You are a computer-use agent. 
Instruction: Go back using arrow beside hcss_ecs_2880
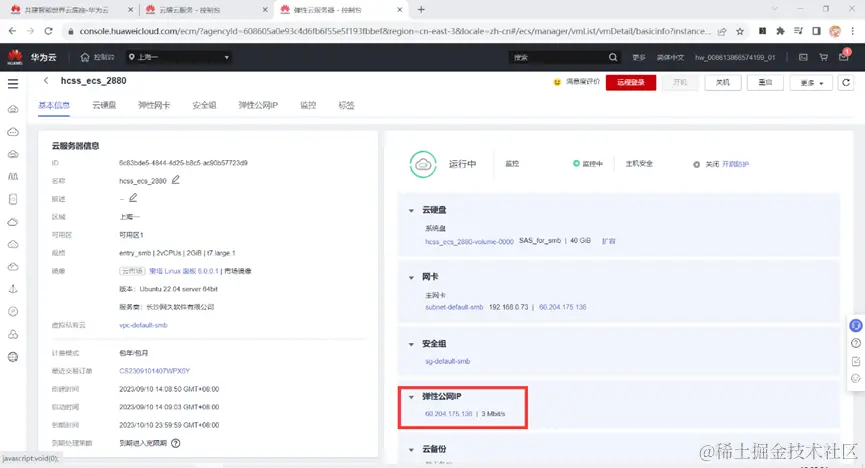[46, 81]
